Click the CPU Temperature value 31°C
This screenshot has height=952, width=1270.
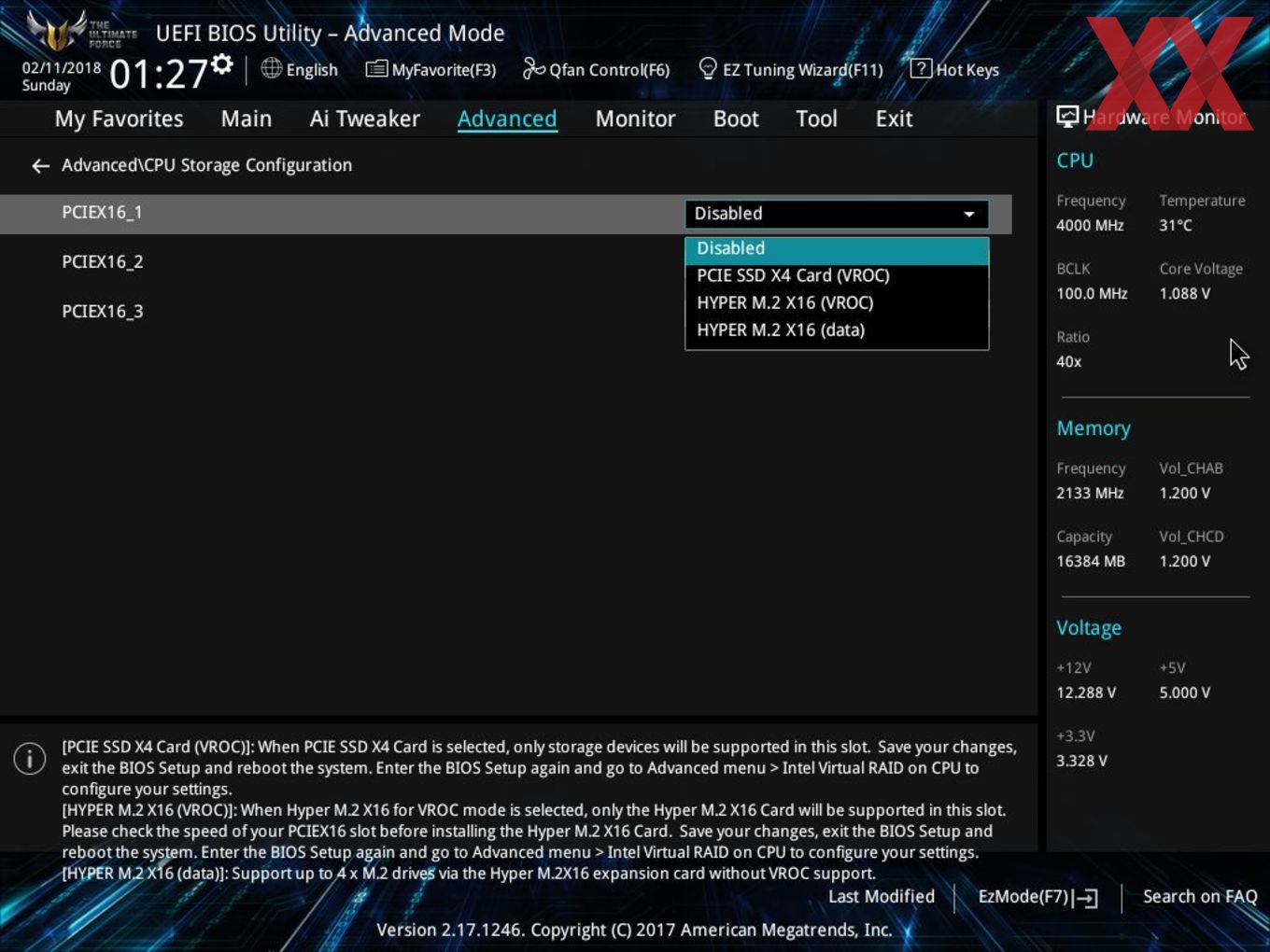(1176, 226)
